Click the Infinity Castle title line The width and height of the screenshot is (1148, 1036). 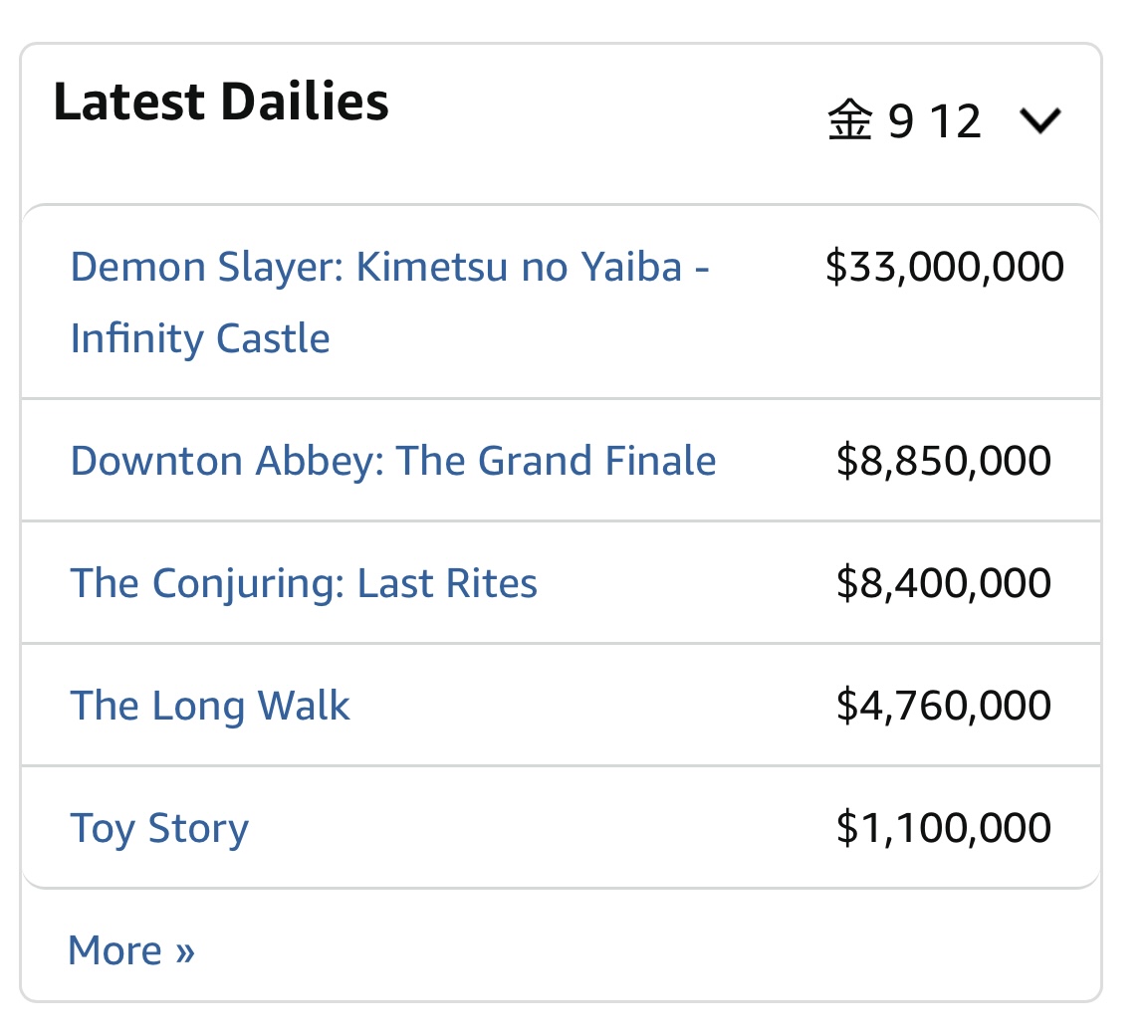point(200,338)
